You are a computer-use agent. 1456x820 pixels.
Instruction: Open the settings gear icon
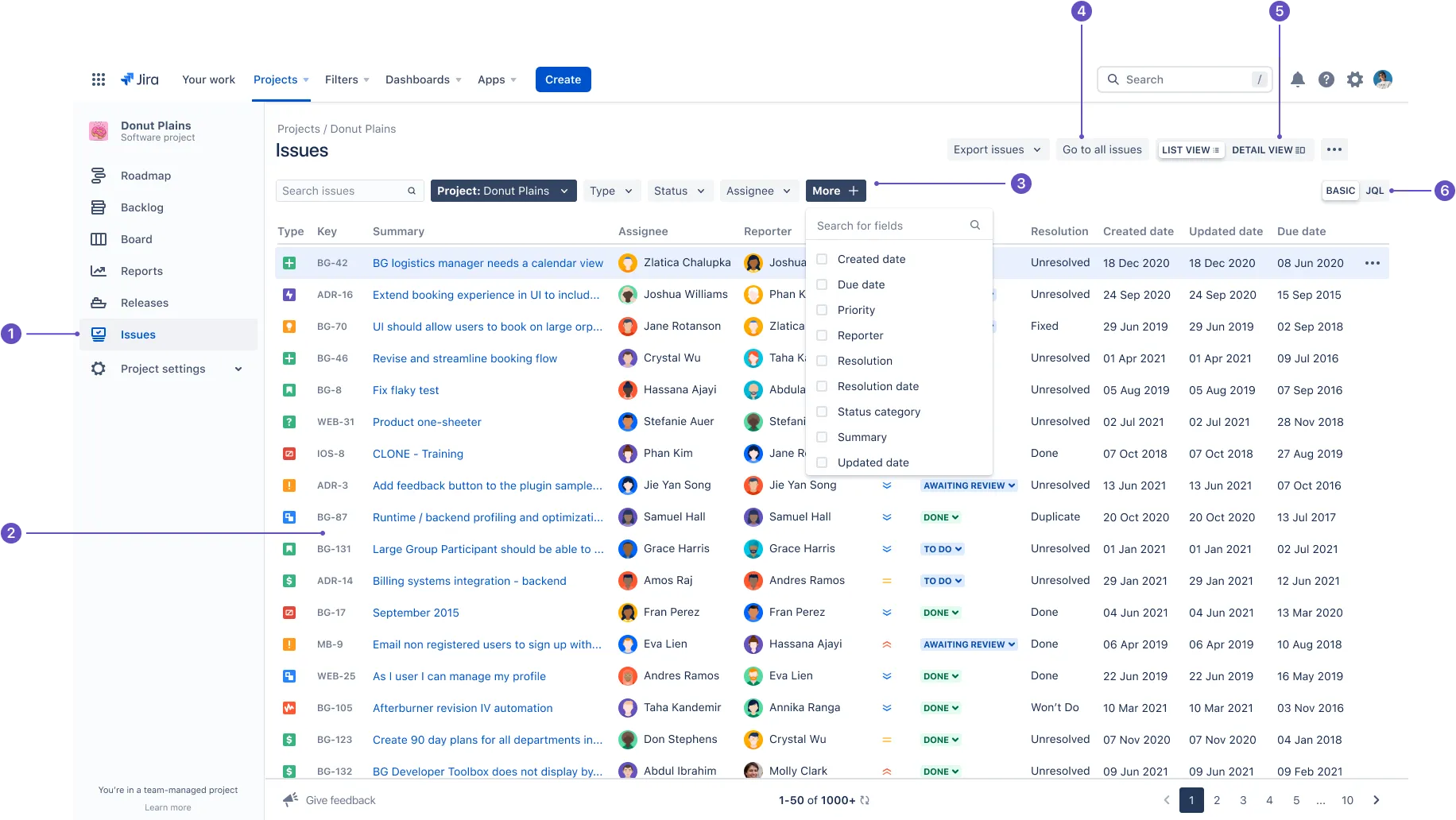pos(1355,79)
